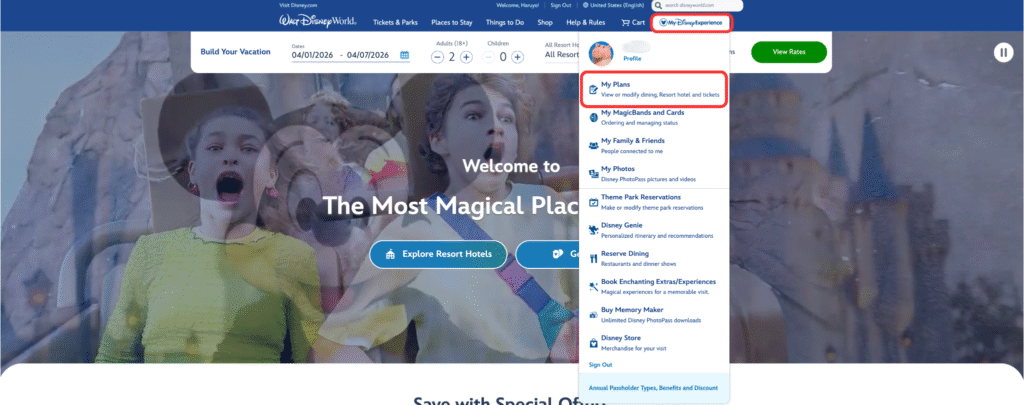
Task: Open Disney Genie entry
Action: click(x=654, y=230)
